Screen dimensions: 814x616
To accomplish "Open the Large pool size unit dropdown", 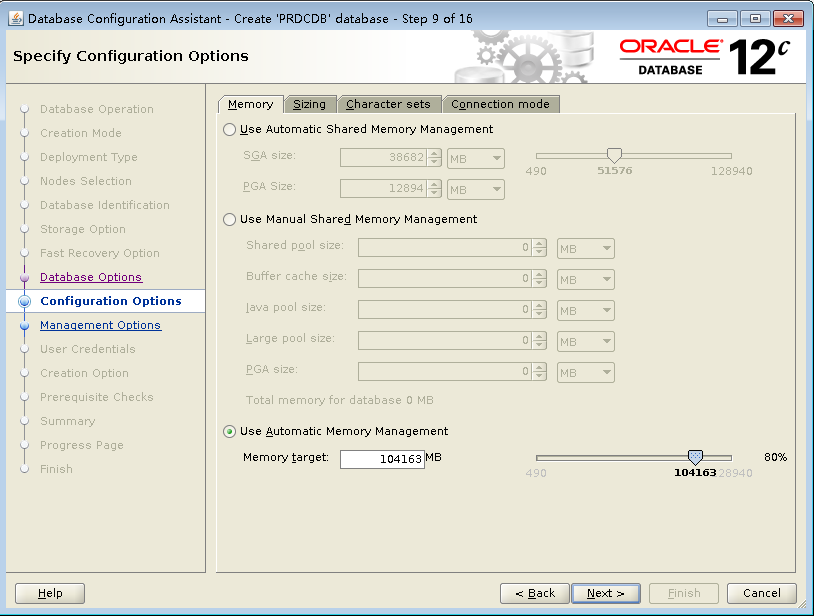I will click(586, 341).
